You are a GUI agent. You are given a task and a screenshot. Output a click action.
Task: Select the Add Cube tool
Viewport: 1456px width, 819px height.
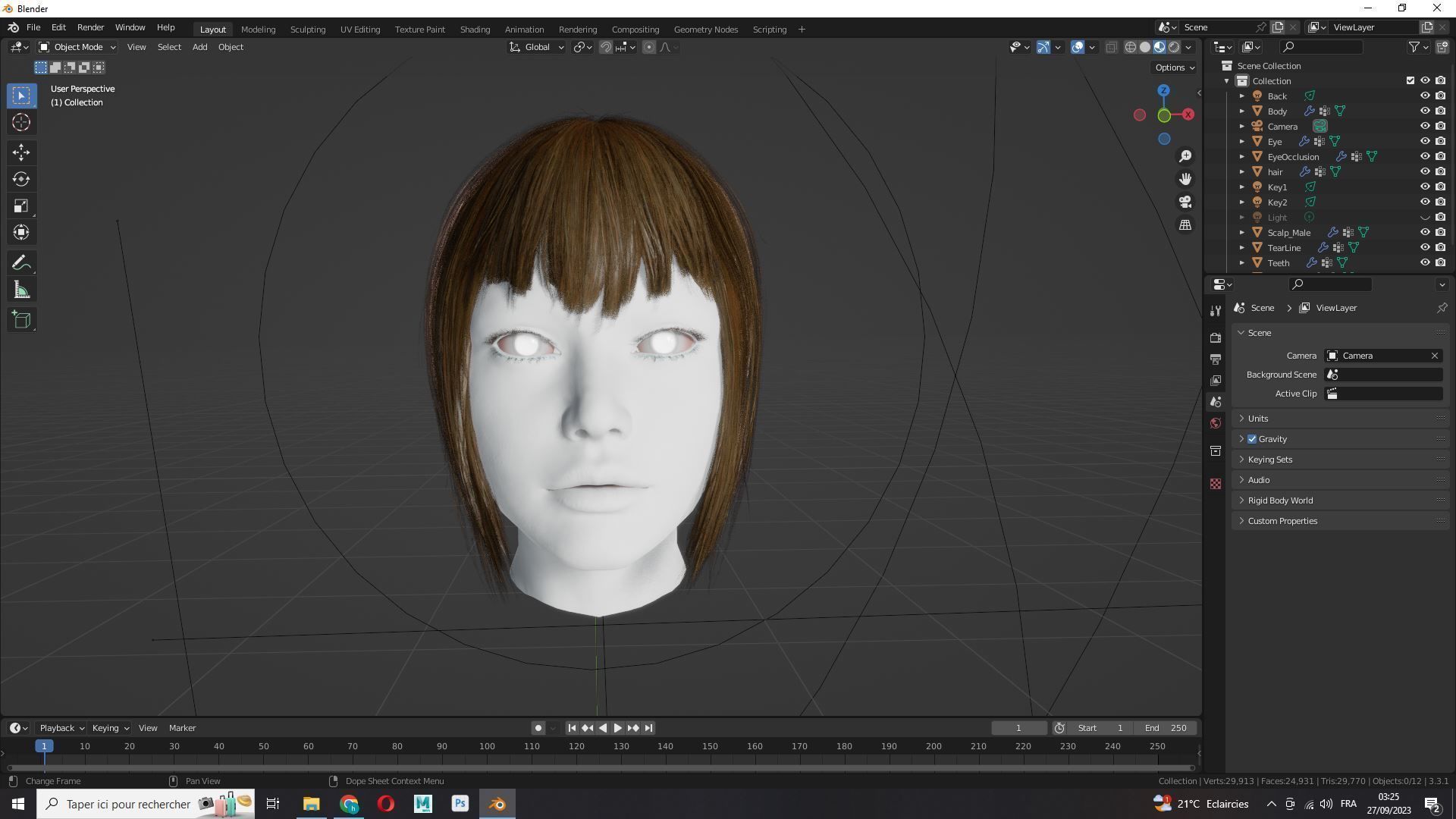21,320
